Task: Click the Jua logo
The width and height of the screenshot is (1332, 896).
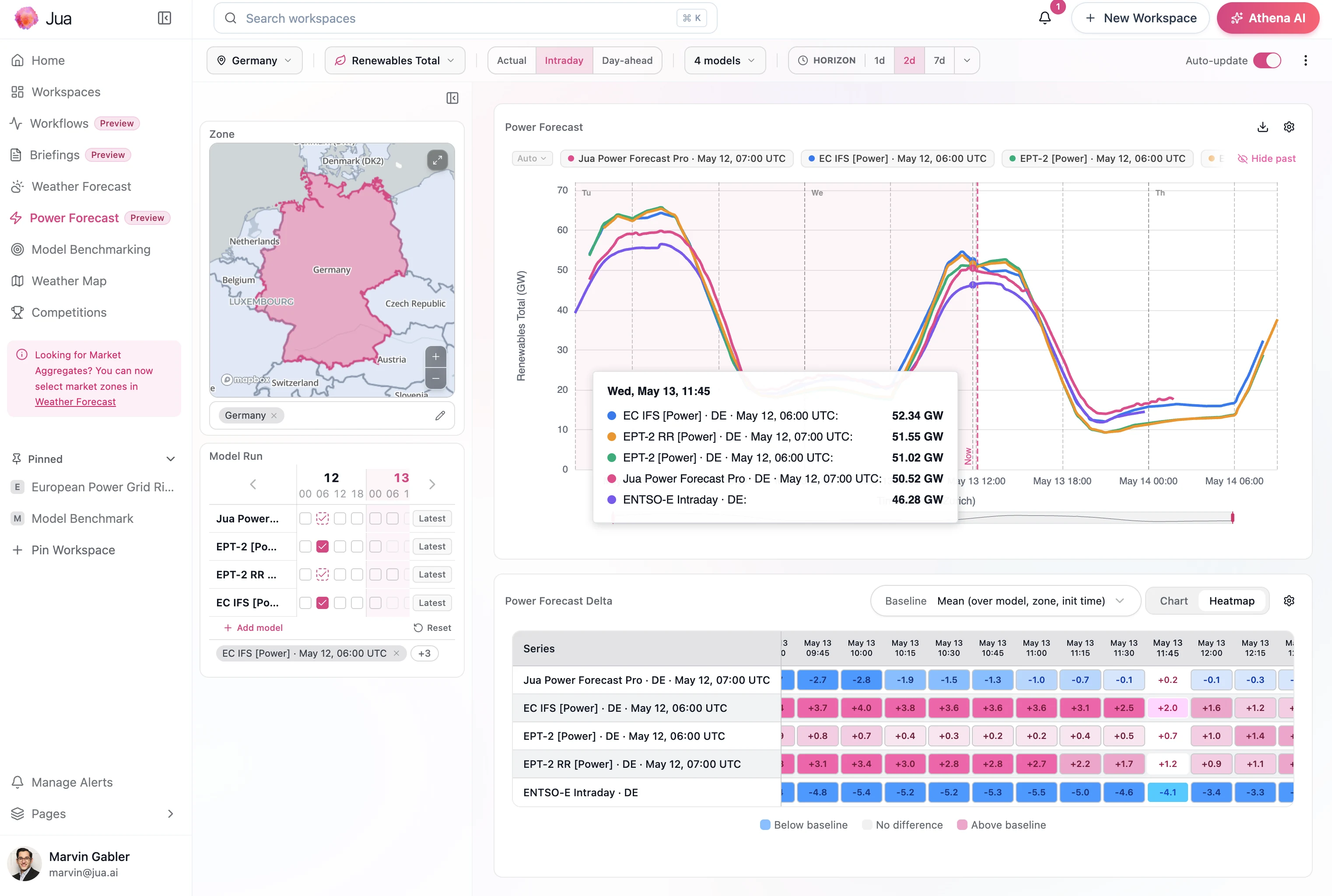Action: (26, 18)
